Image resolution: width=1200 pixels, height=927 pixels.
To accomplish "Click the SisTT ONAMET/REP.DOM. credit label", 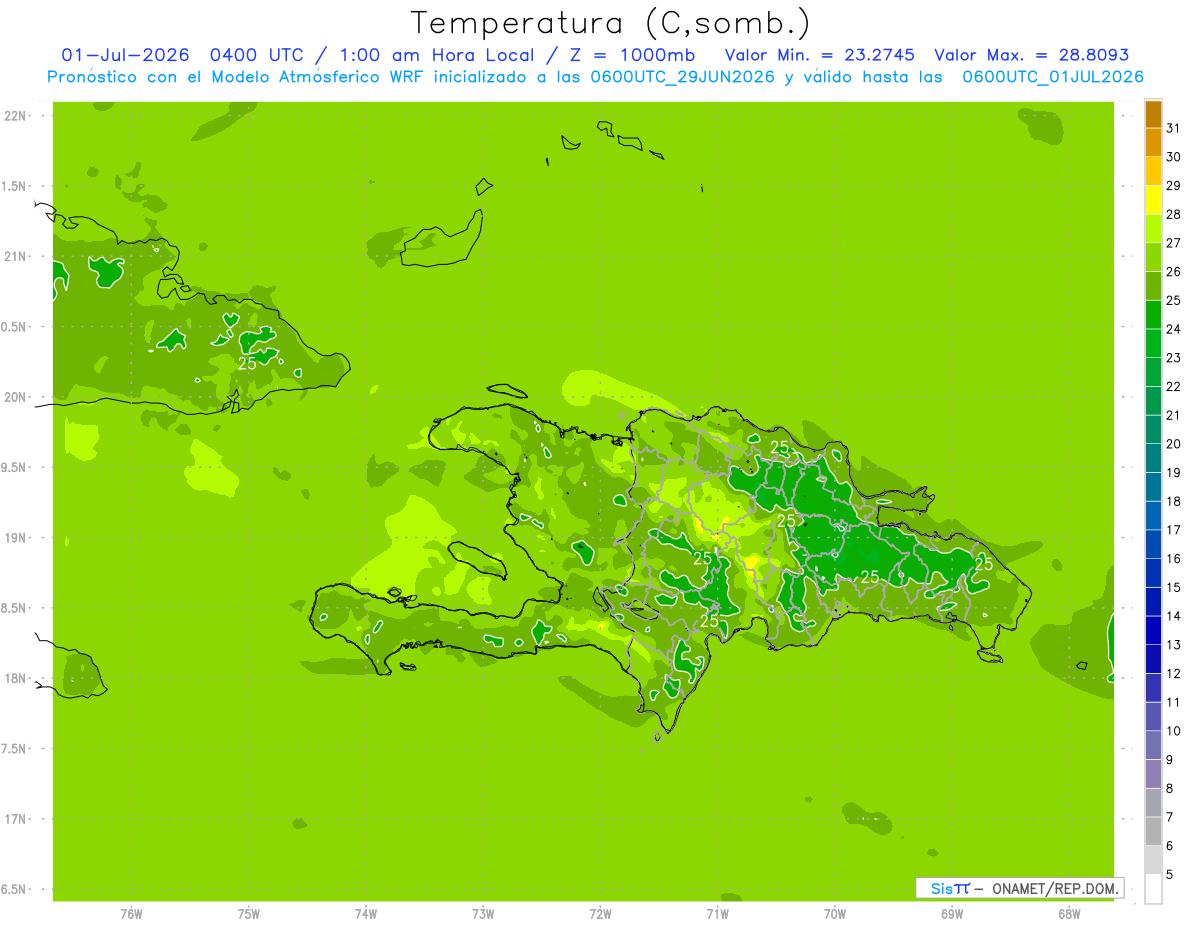I will click(1019, 888).
